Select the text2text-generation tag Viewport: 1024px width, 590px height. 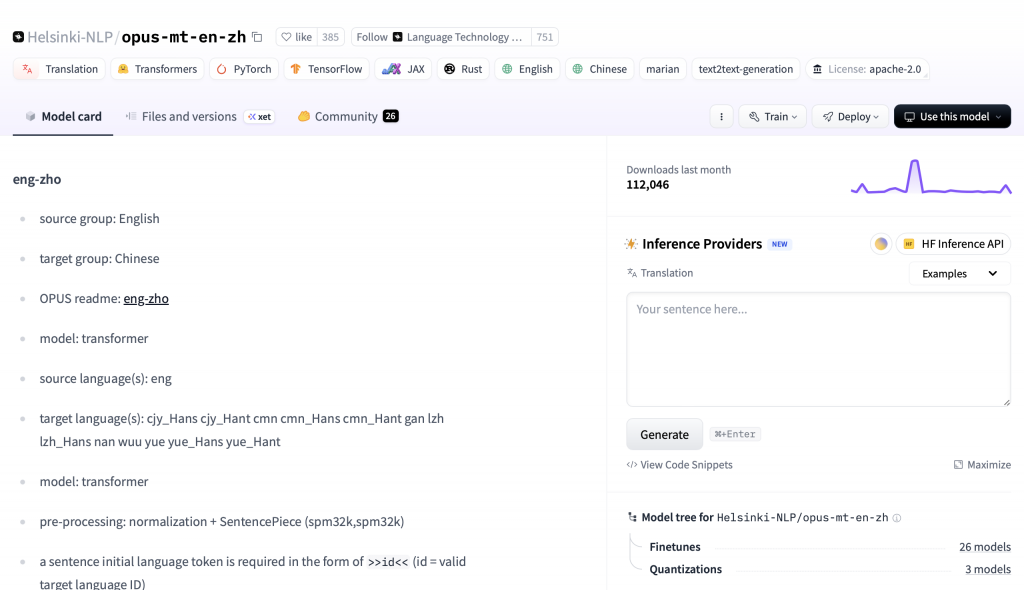click(746, 69)
